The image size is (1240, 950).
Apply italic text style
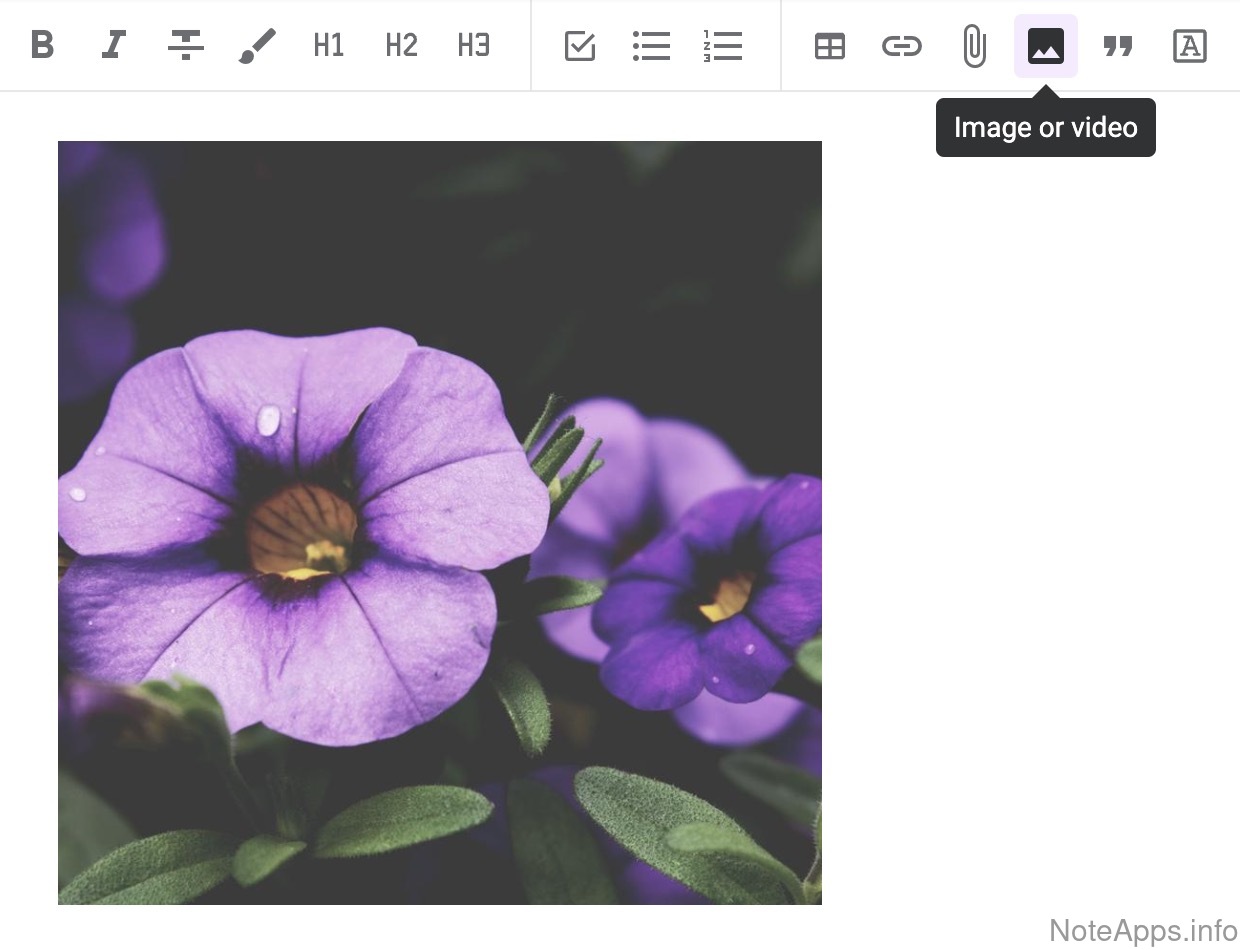(x=114, y=46)
